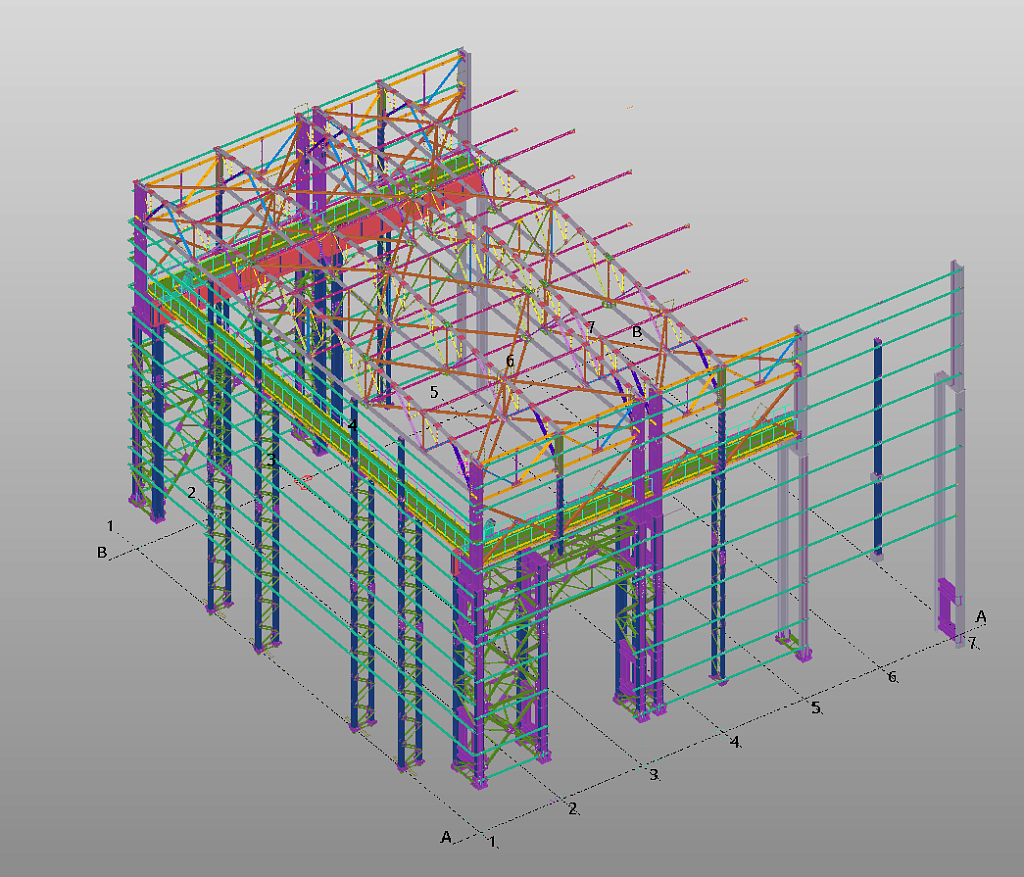Select the A label next to grid 7
Viewport: 1024px width, 877px height.
pos(981,617)
